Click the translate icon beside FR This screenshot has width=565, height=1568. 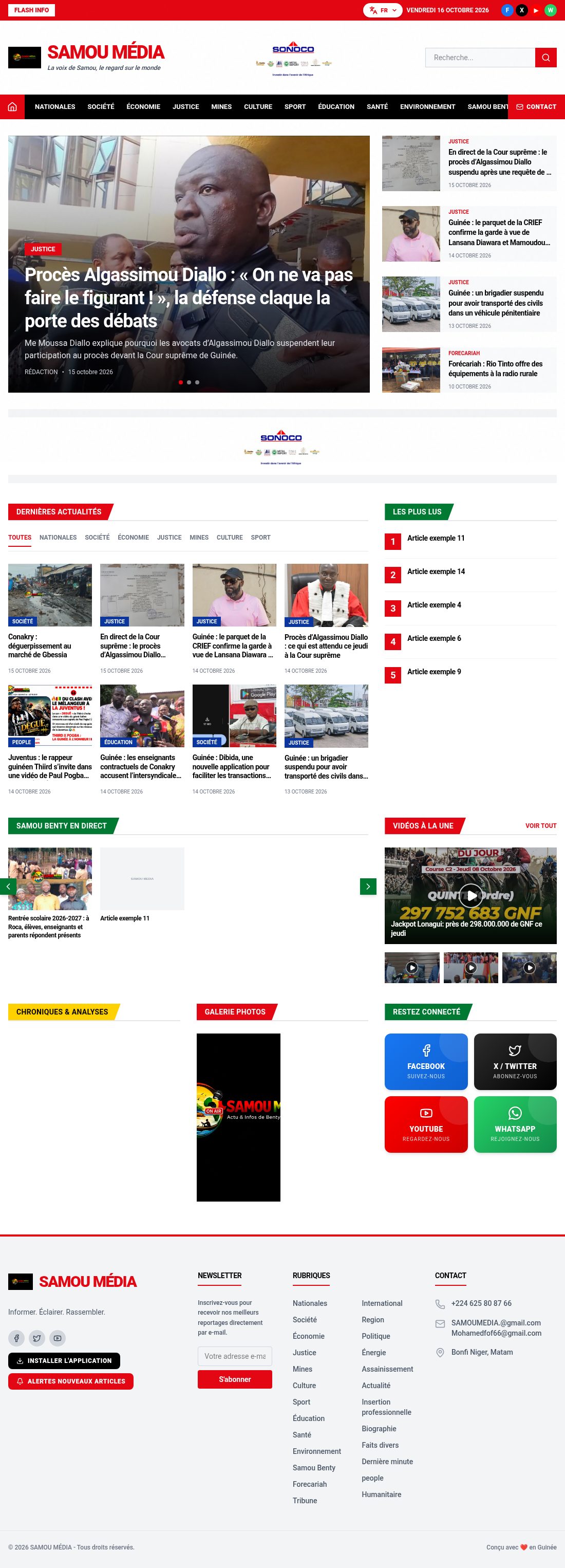tap(373, 10)
